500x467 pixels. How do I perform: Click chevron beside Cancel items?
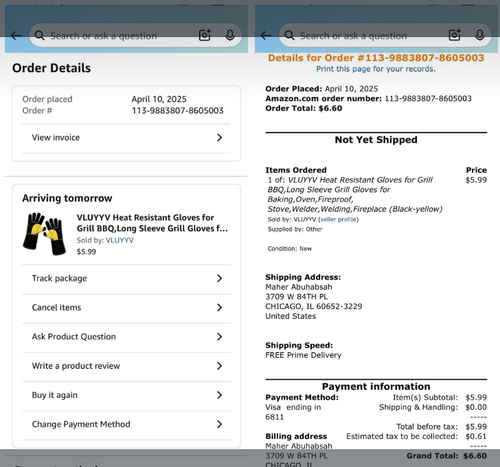click(x=219, y=307)
